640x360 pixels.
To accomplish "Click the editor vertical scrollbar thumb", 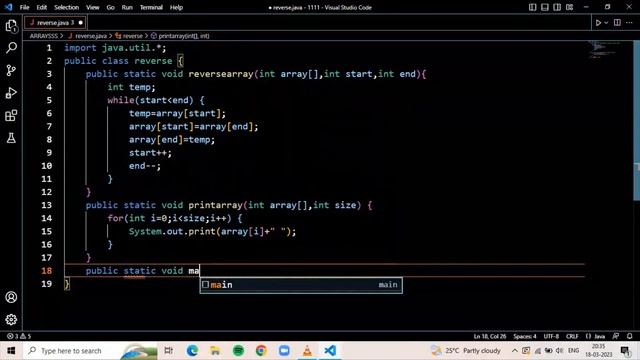I will click(x=637, y=120).
